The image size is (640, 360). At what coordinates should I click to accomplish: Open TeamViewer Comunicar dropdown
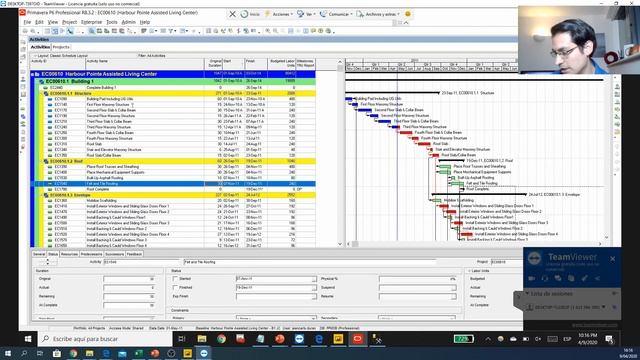(336, 14)
